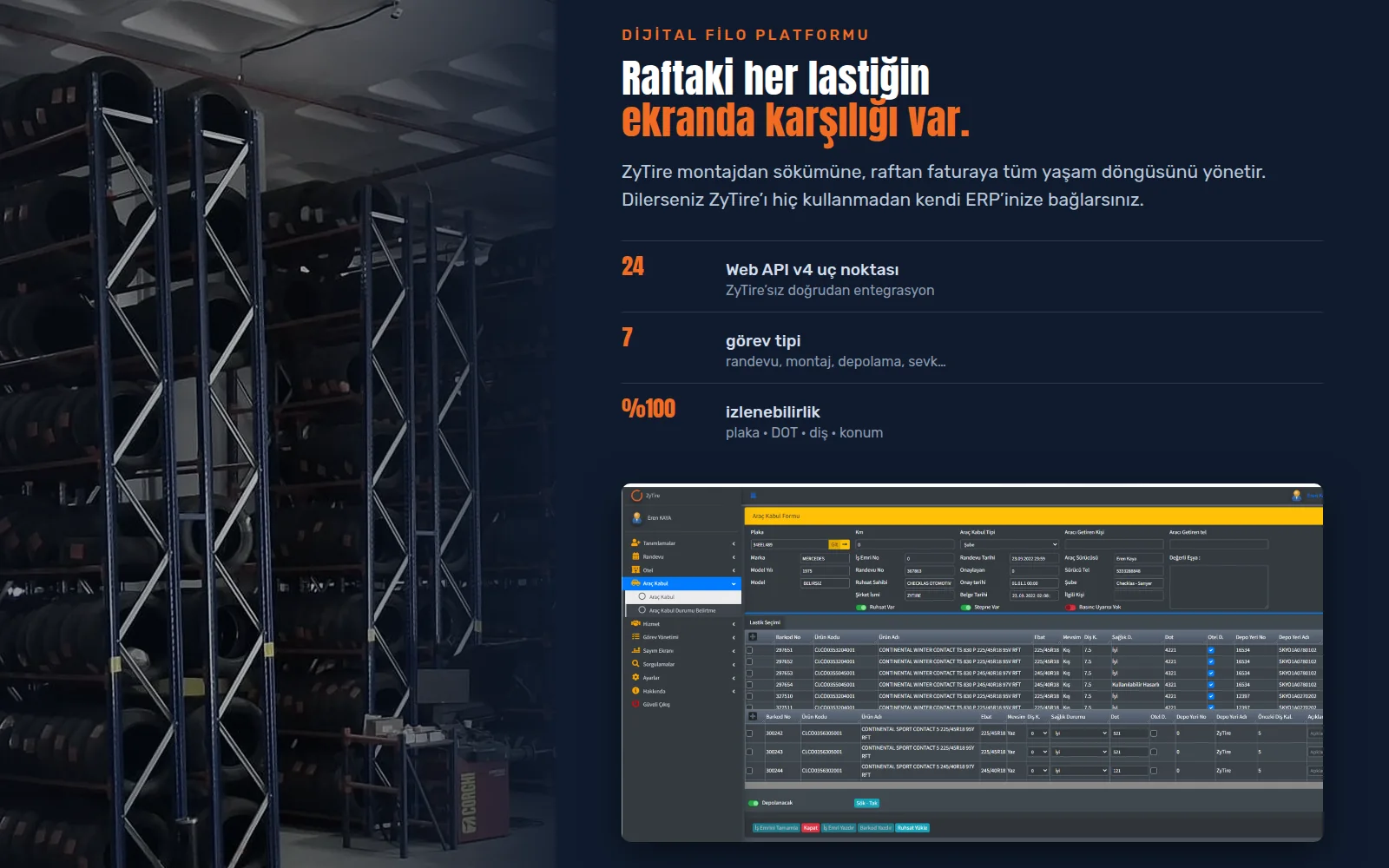
Task: Tick the checkbox for barcode row 300242
Action: click(749, 733)
